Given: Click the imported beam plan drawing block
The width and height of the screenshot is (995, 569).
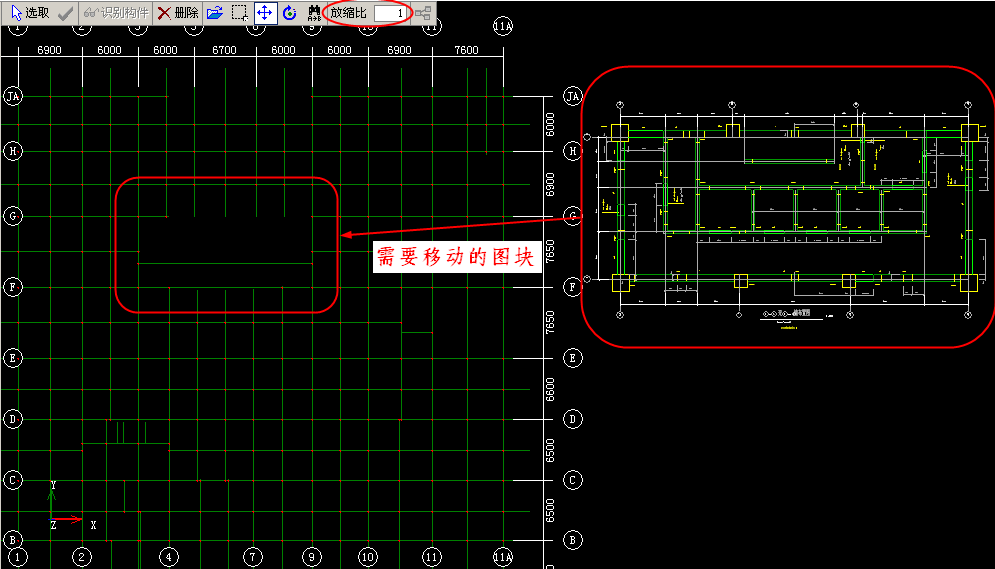Looking at the screenshot, I should click(x=787, y=207).
